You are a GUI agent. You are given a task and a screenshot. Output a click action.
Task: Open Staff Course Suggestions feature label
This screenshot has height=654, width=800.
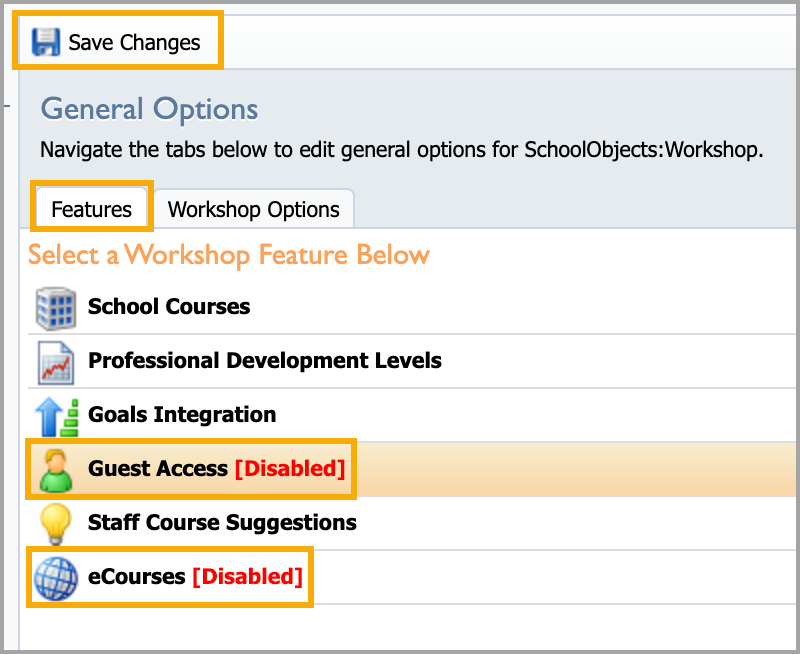pos(222,522)
